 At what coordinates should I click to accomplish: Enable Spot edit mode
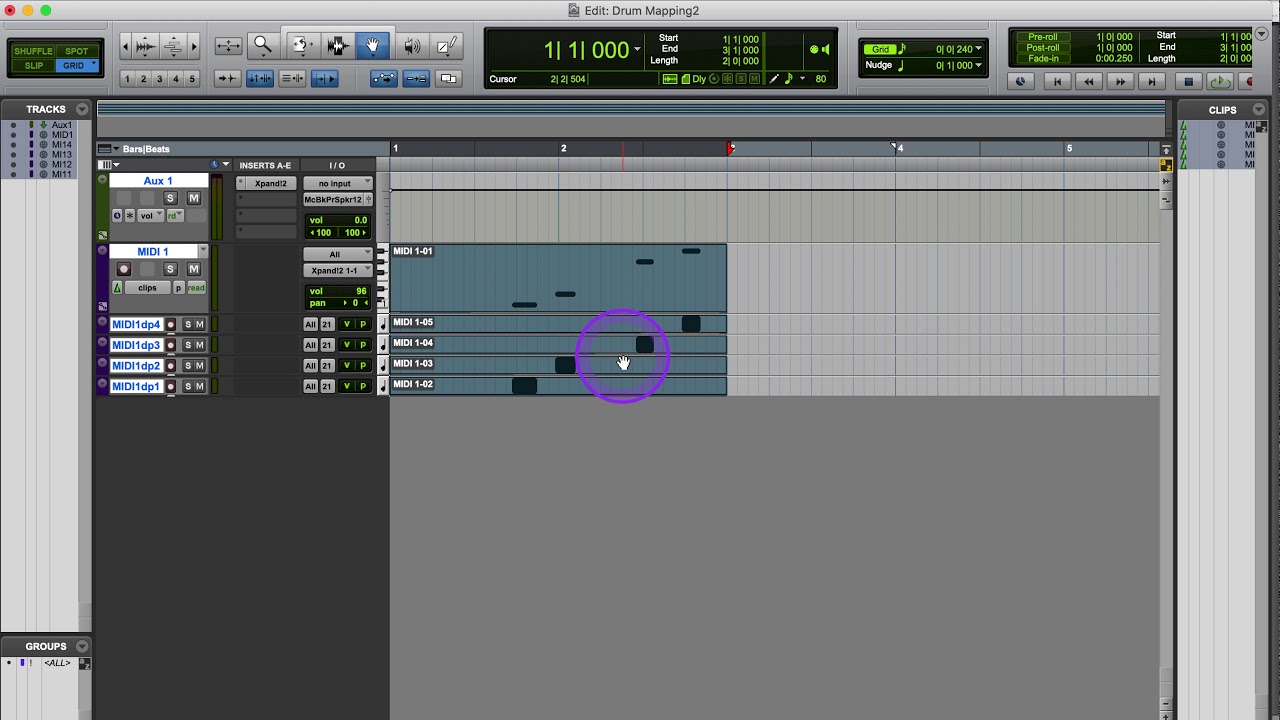[x=77, y=51]
